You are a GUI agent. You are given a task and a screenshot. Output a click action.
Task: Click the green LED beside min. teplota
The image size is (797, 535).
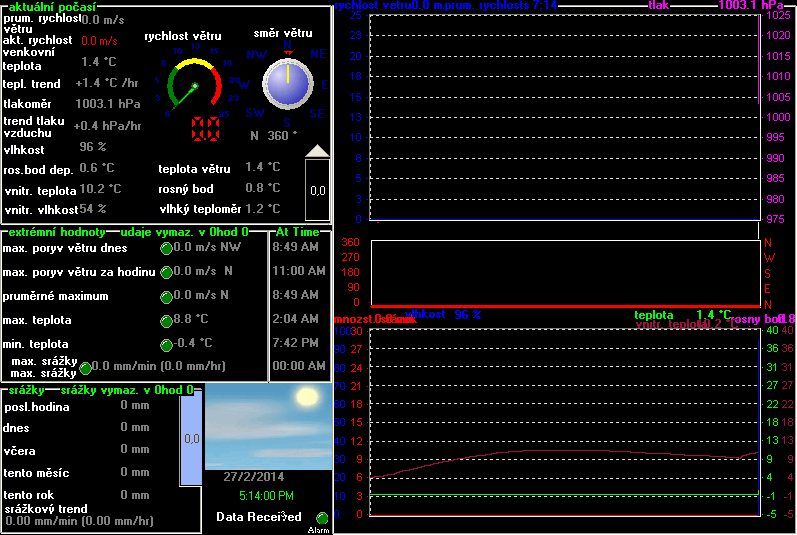pos(166,345)
